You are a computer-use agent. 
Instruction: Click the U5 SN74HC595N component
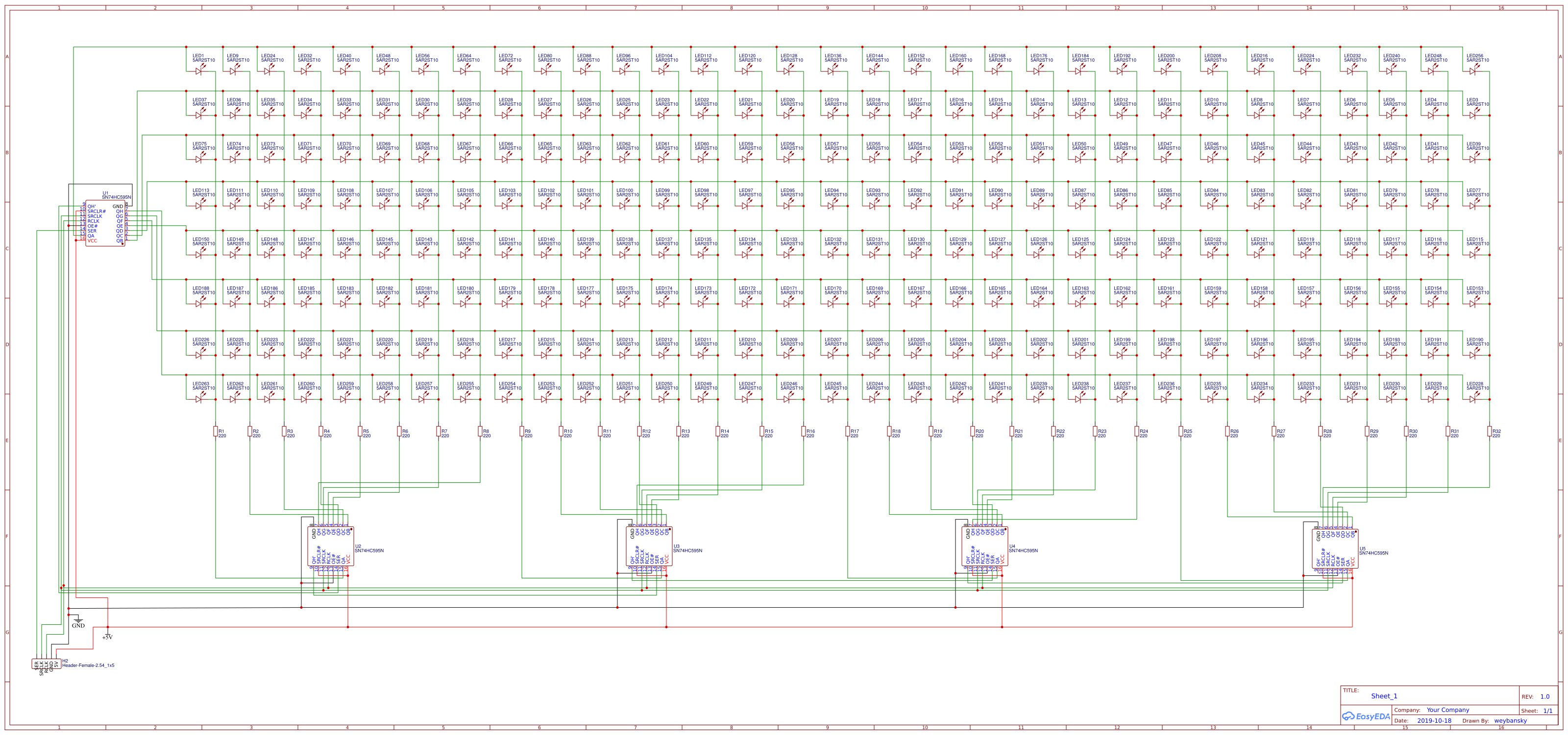pyautogui.click(x=1335, y=549)
